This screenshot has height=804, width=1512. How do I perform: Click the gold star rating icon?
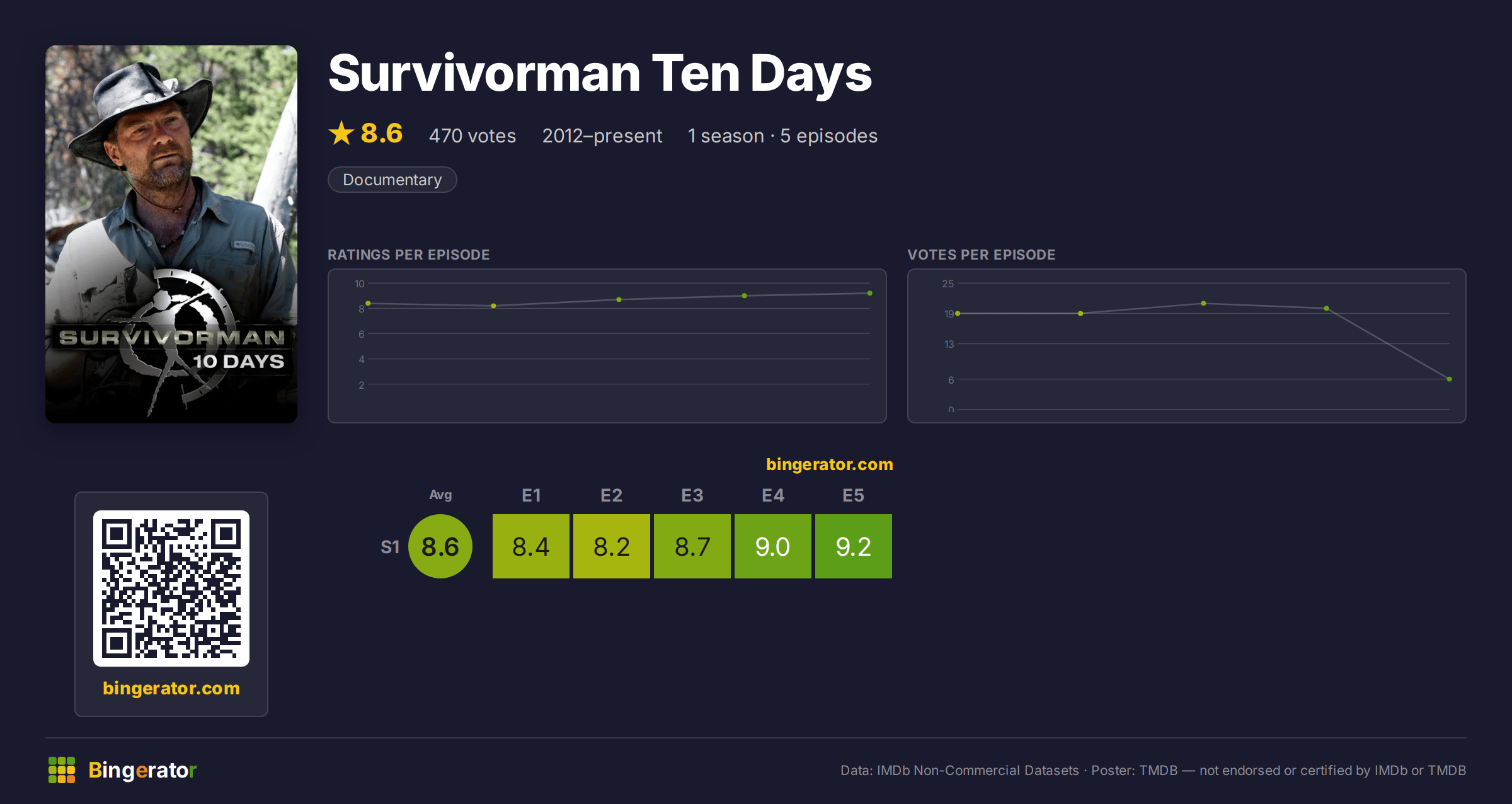pos(341,134)
